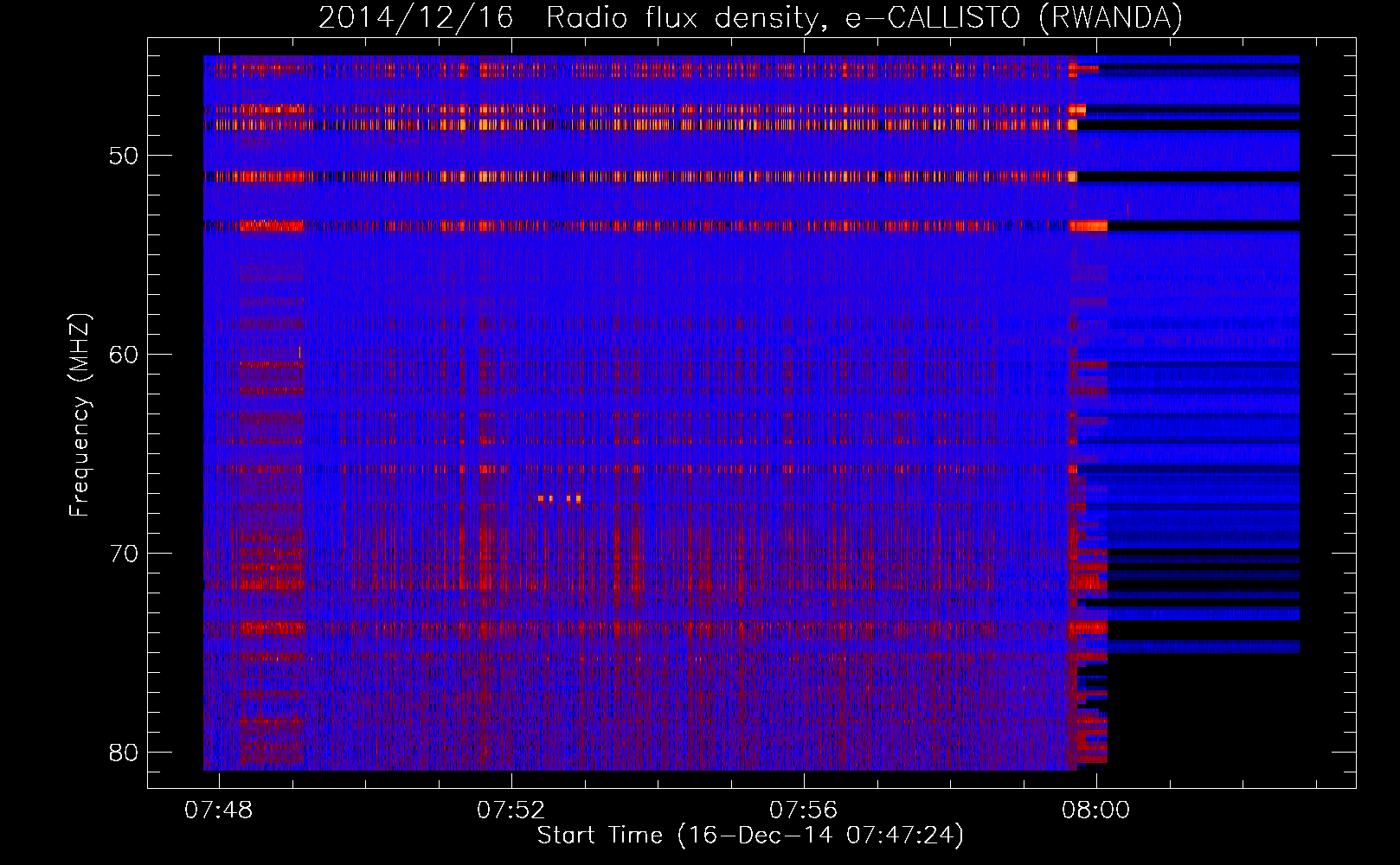Viewport: 1400px width, 865px height.
Task: Click the 'Frequency (MHZ)' y-axis label
Action: pos(80,415)
